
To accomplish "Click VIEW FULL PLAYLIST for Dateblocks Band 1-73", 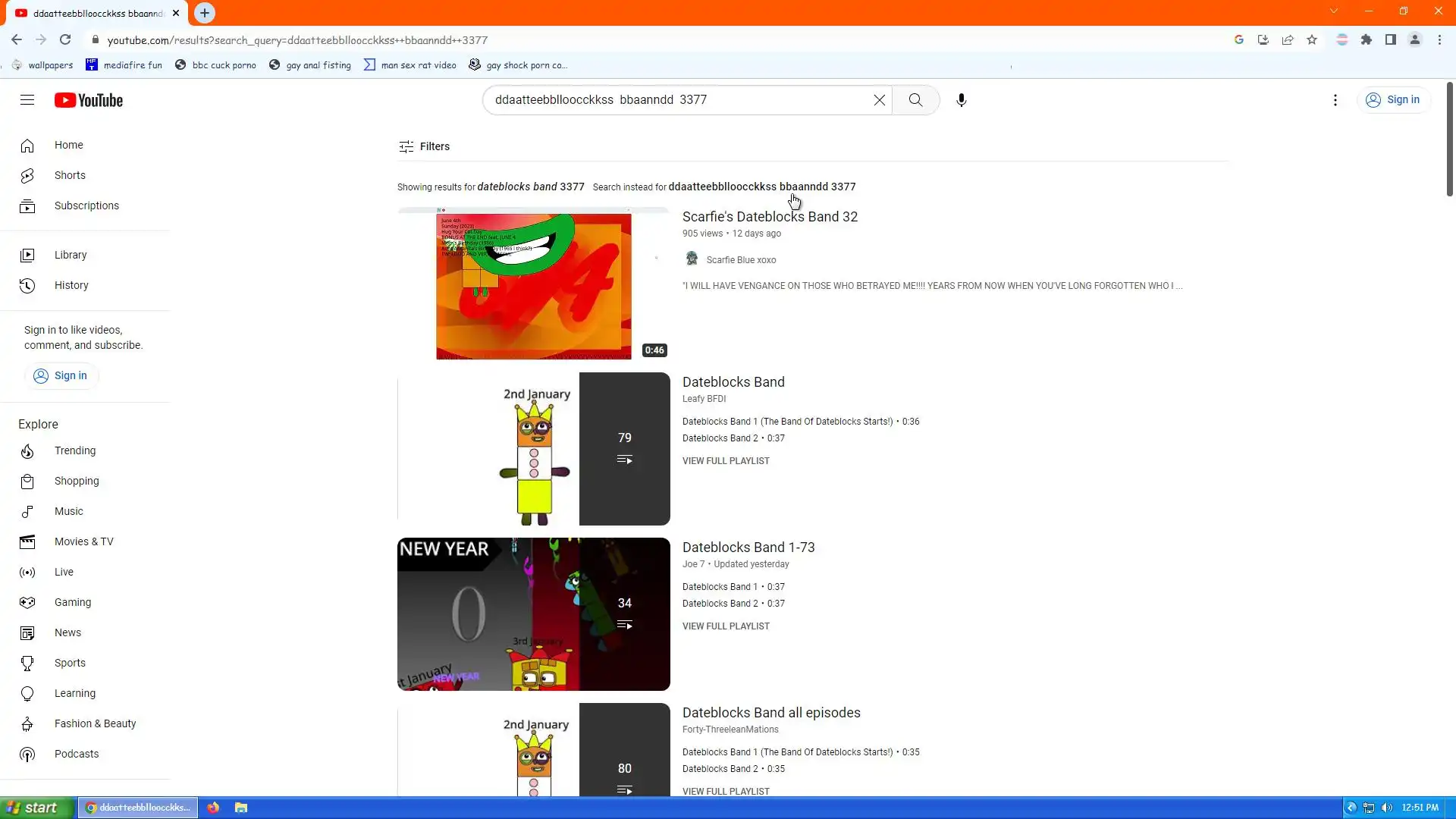I will click(x=725, y=626).
